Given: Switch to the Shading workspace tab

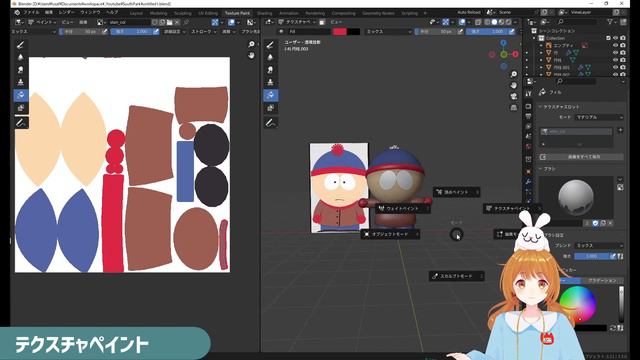Looking at the screenshot, I should pyautogui.click(x=264, y=13).
